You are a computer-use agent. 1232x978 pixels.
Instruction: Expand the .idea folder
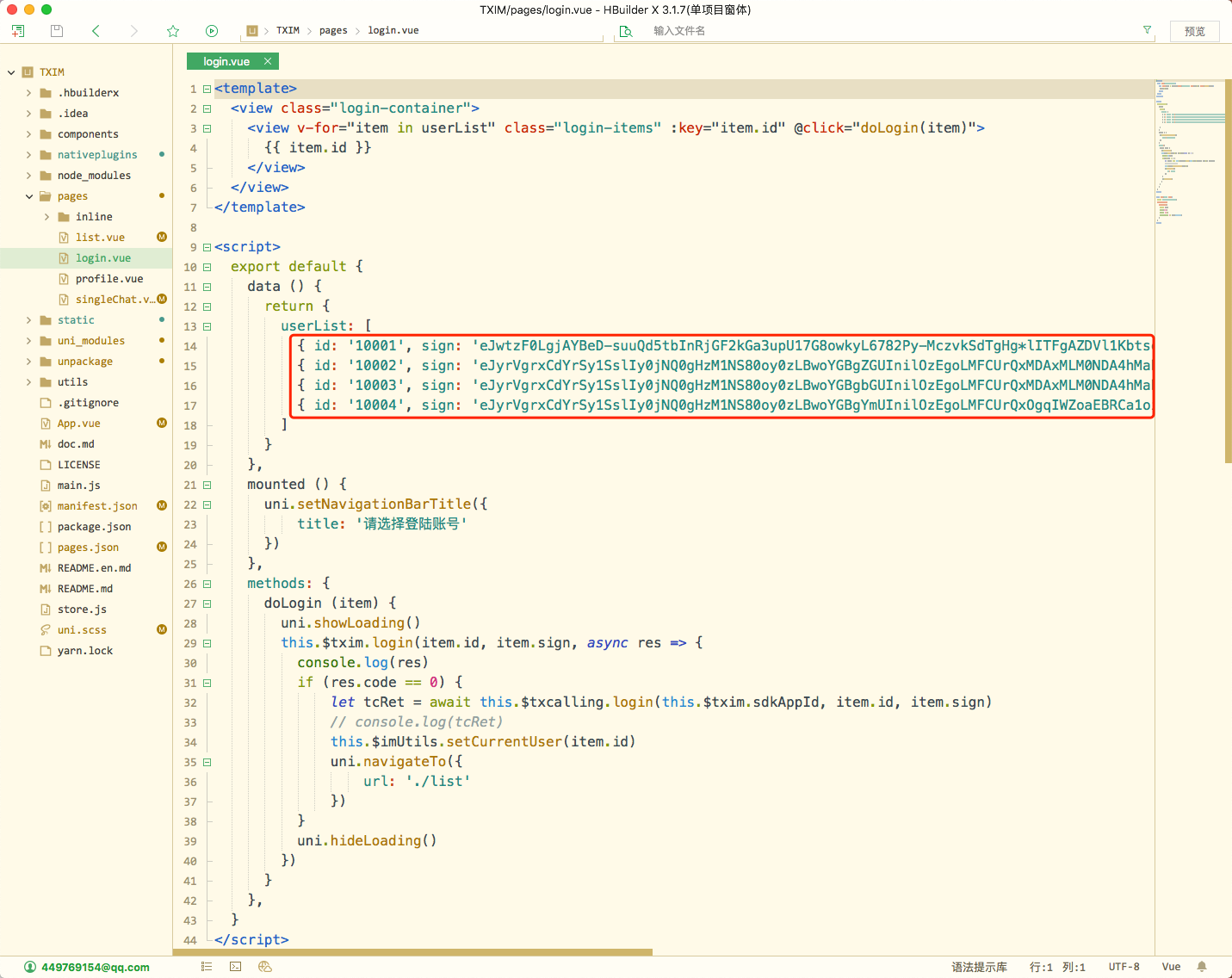(x=29, y=114)
